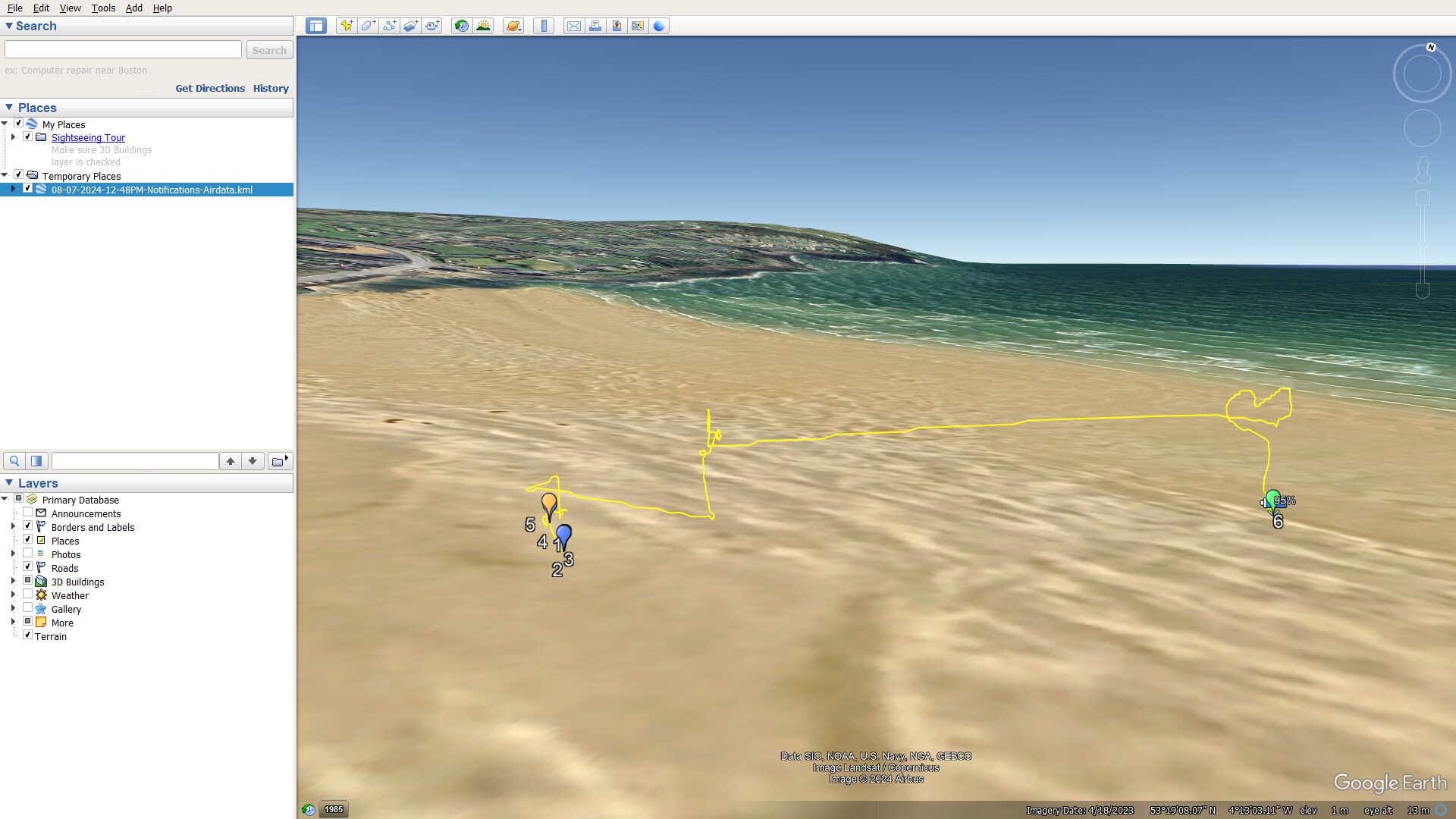Screen dimensions: 1456x819
Task: Toggle sunlight across the landscape
Action: pos(483,26)
